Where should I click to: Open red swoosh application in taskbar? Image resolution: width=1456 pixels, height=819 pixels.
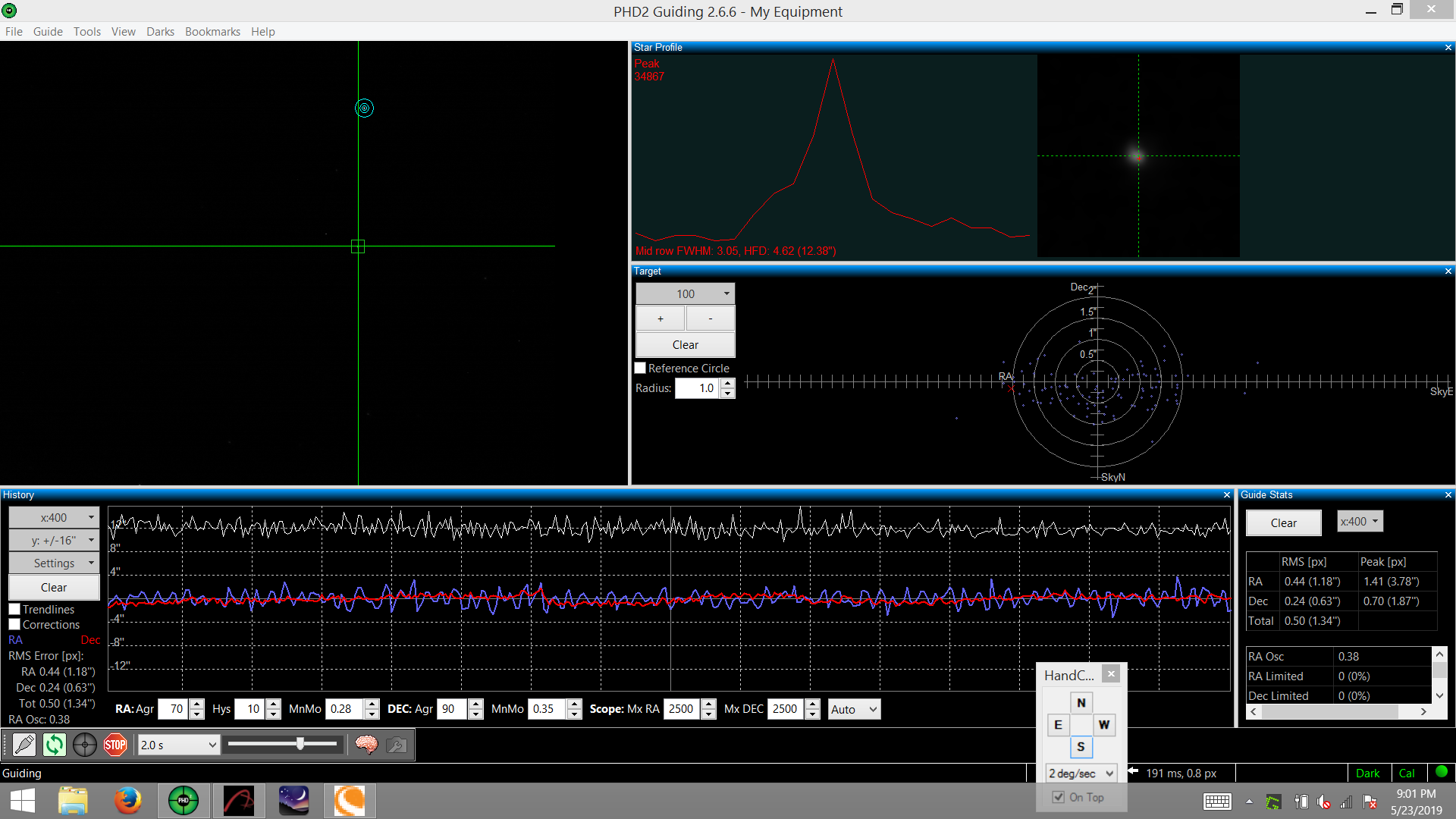coord(239,801)
